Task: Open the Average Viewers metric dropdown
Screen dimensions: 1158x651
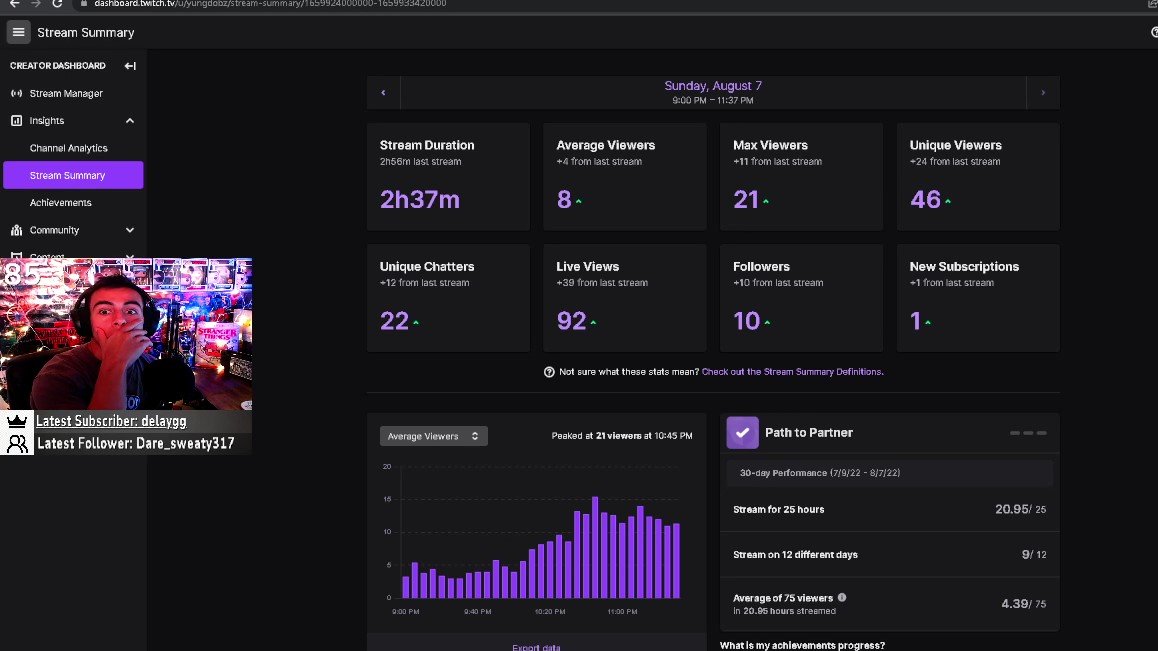Action: pos(433,435)
